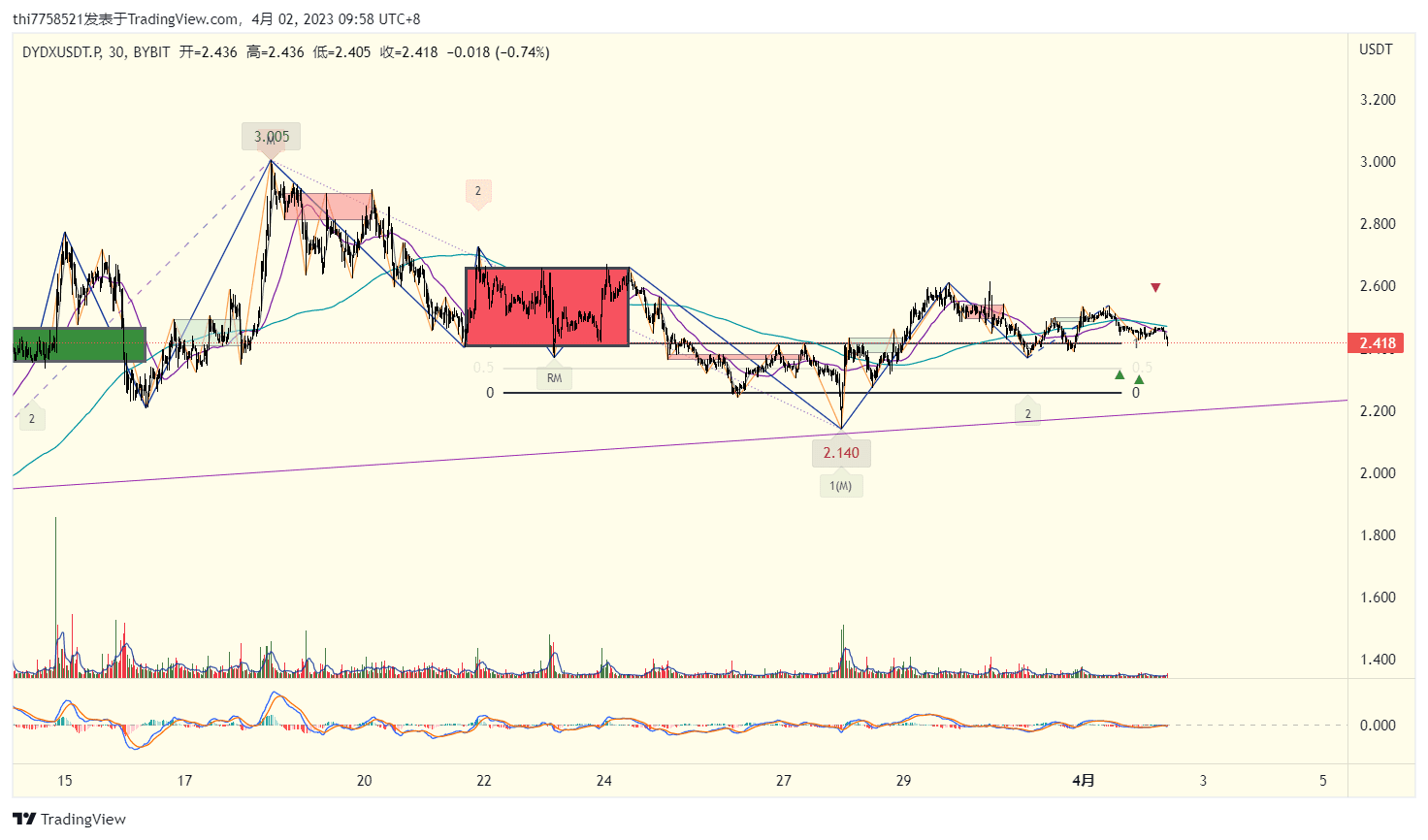The height and width of the screenshot is (840, 1428).
Task: Click the DYDXUSDT.P, 30, BYBIT symbol title
Action: (96, 52)
